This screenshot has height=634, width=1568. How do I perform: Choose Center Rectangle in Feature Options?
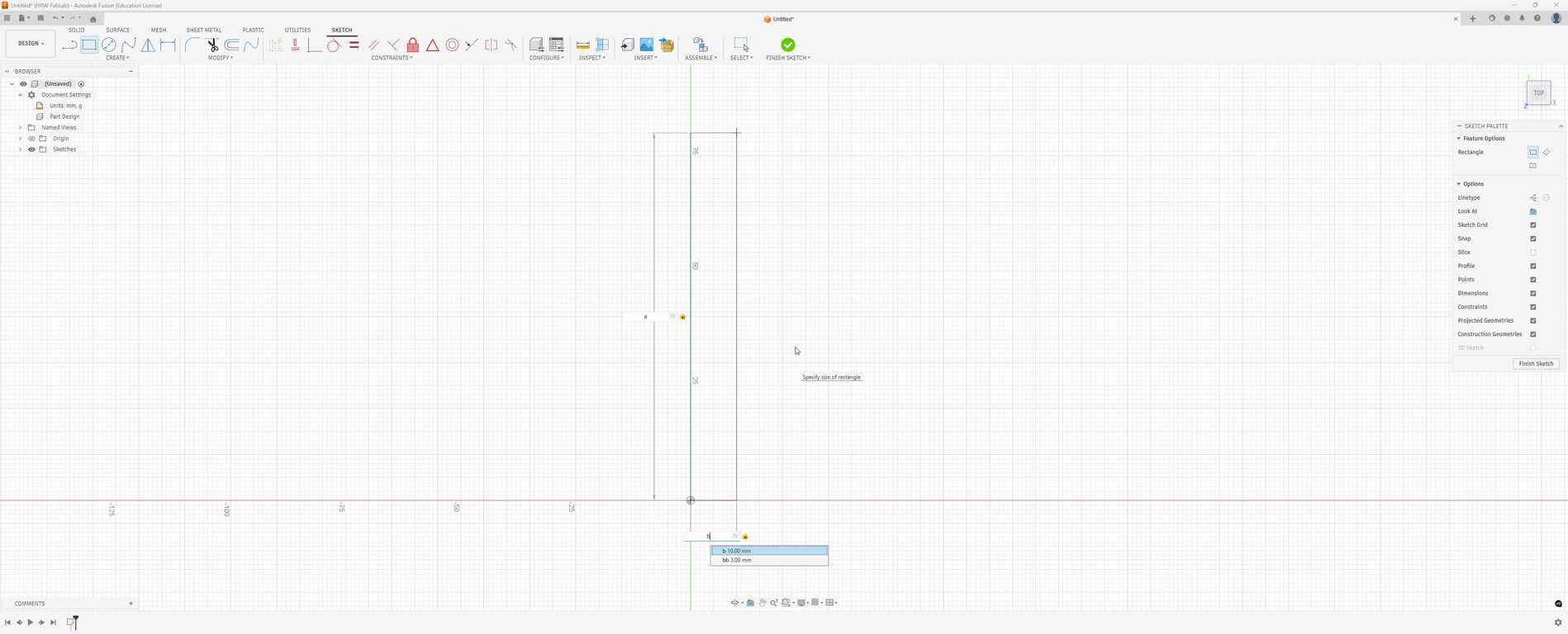pos(1533,166)
